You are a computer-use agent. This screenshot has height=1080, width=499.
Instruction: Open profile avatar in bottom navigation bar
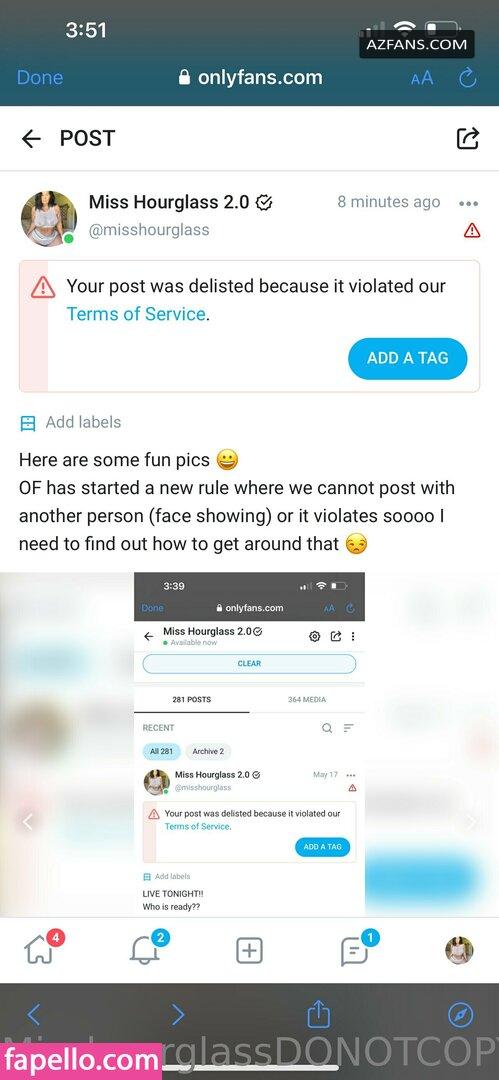(x=459, y=951)
